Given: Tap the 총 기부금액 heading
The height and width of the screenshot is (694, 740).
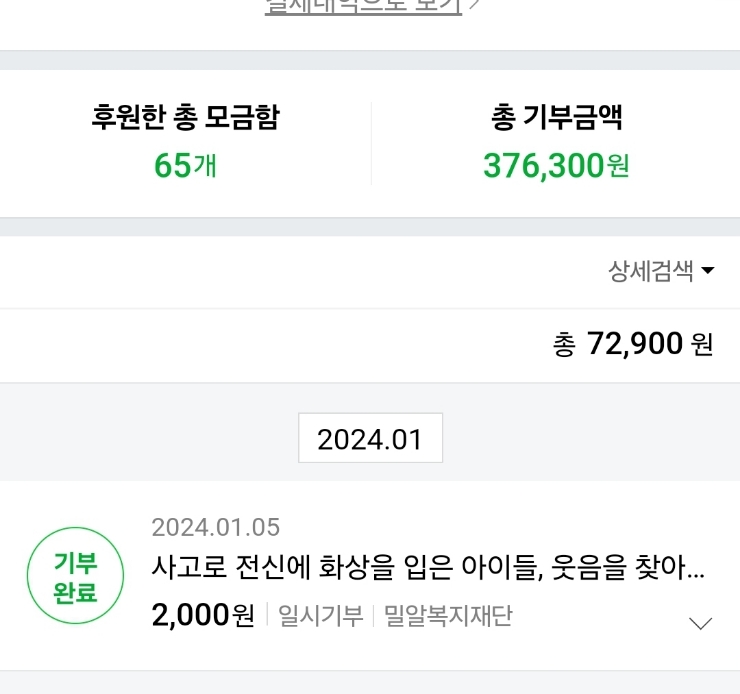Looking at the screenshot, I should [x=556, y=117].
